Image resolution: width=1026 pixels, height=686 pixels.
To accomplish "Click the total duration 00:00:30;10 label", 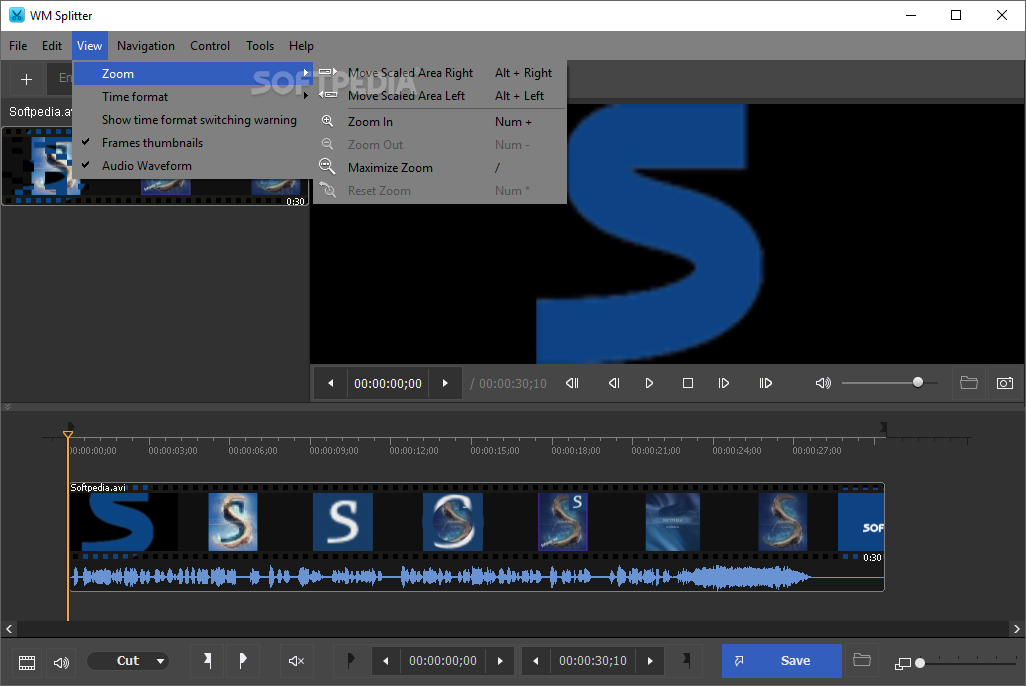I will tap(512, 384).
